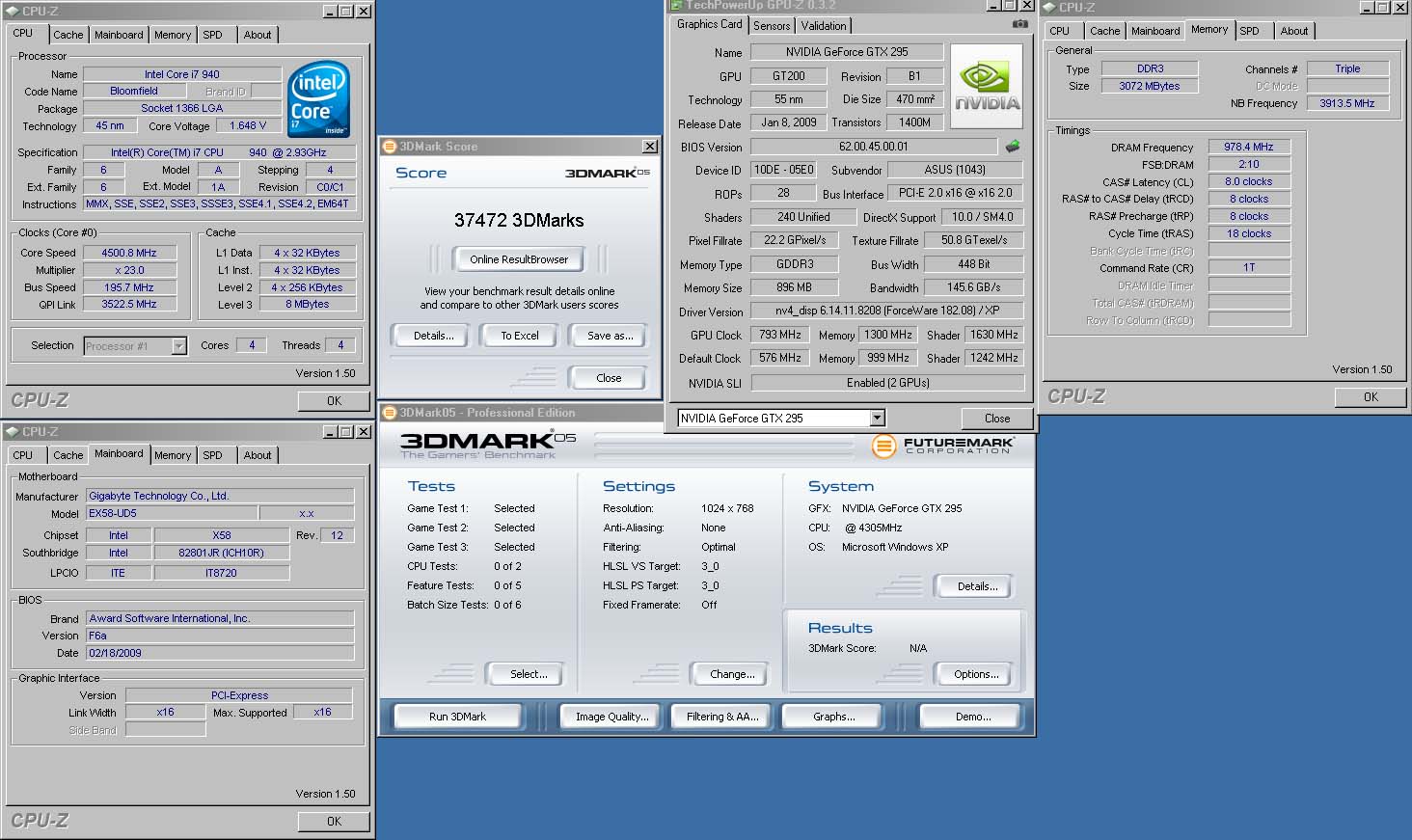Viewport: 1412px width, 840px height.
Task: Click the Multiplier value x 23.0
Action: click(129, 270)
